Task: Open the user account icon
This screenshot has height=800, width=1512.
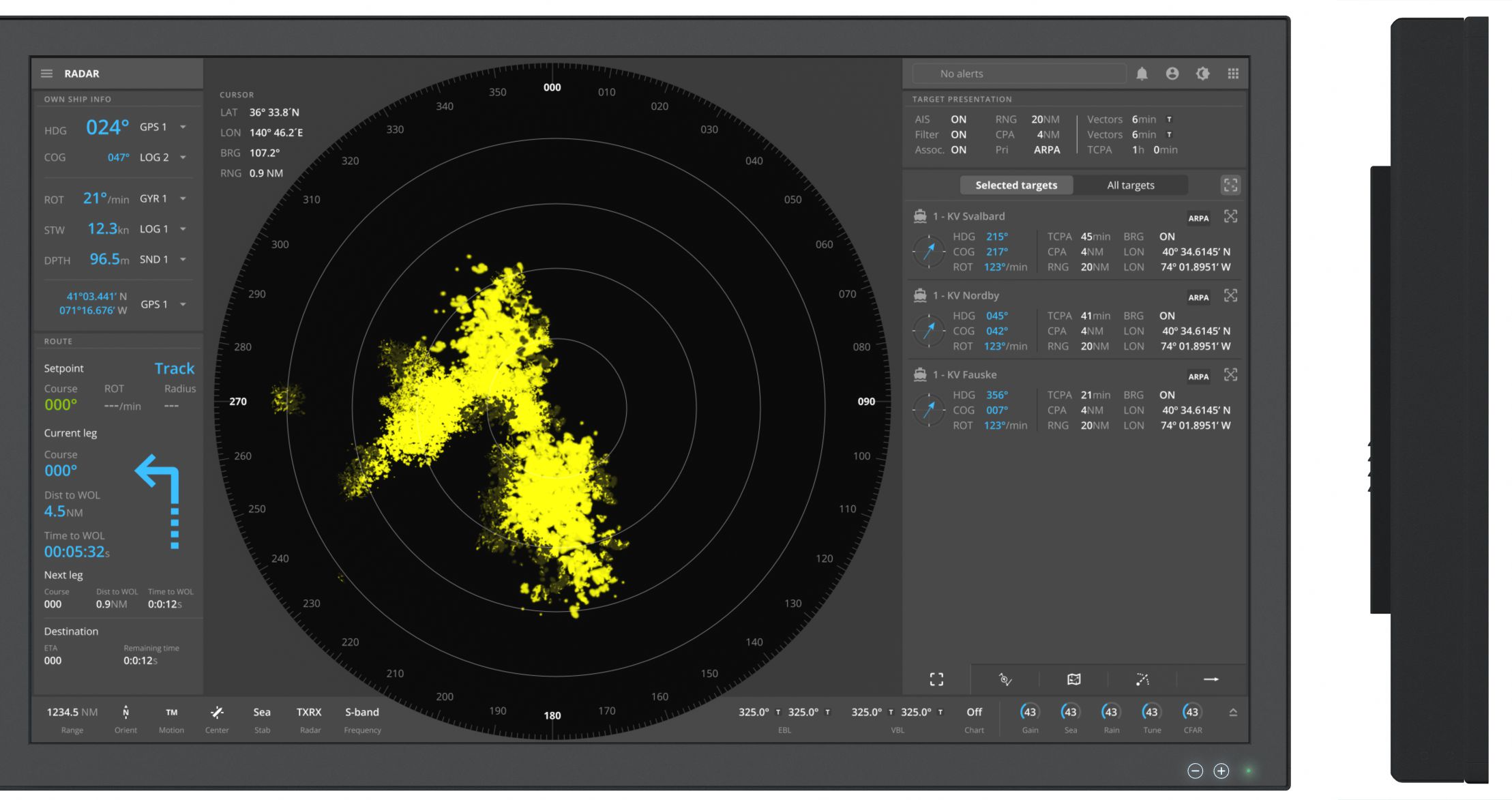Action: (1172, 74)
